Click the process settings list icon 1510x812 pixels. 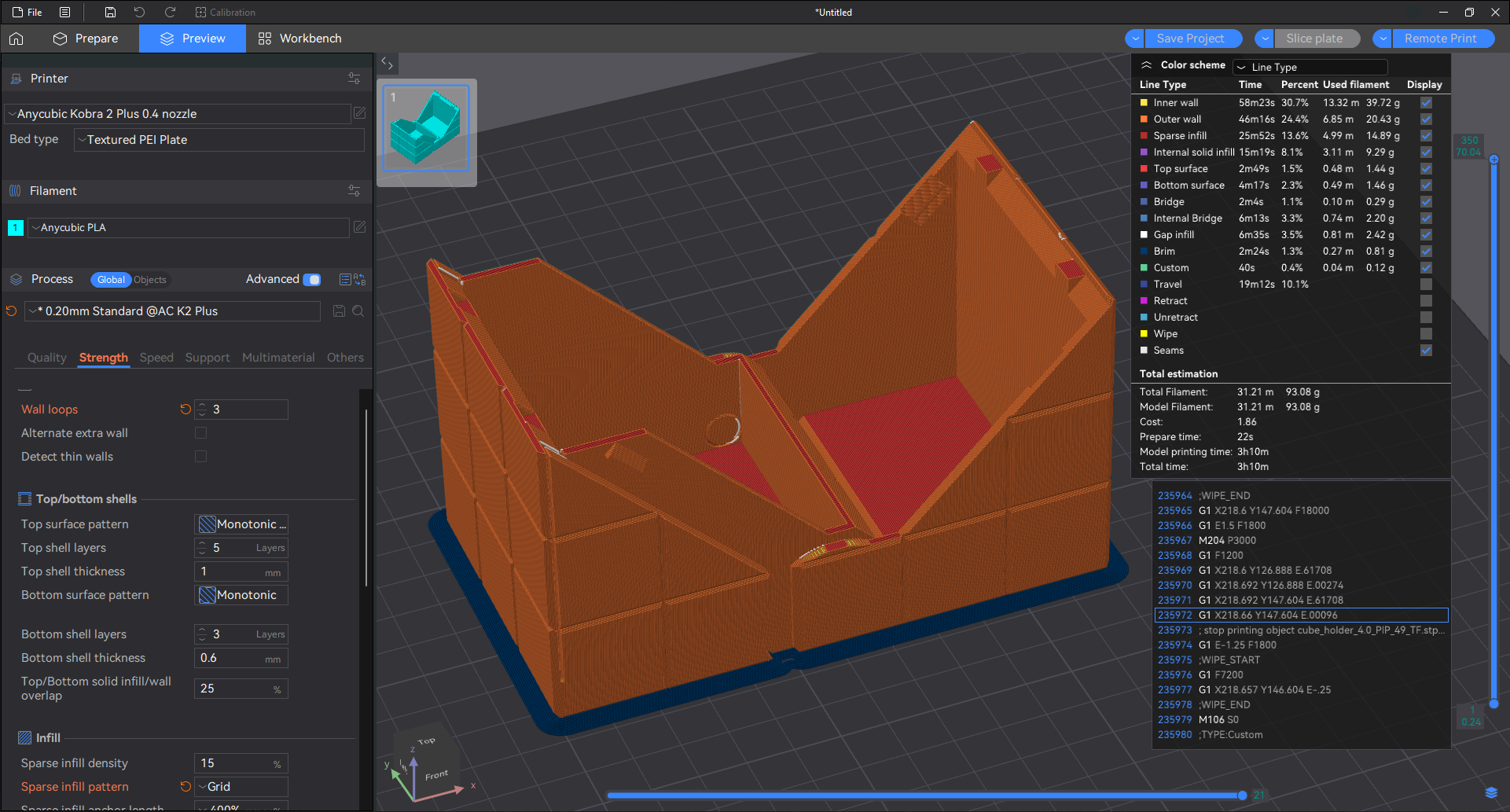coord(345,280)
